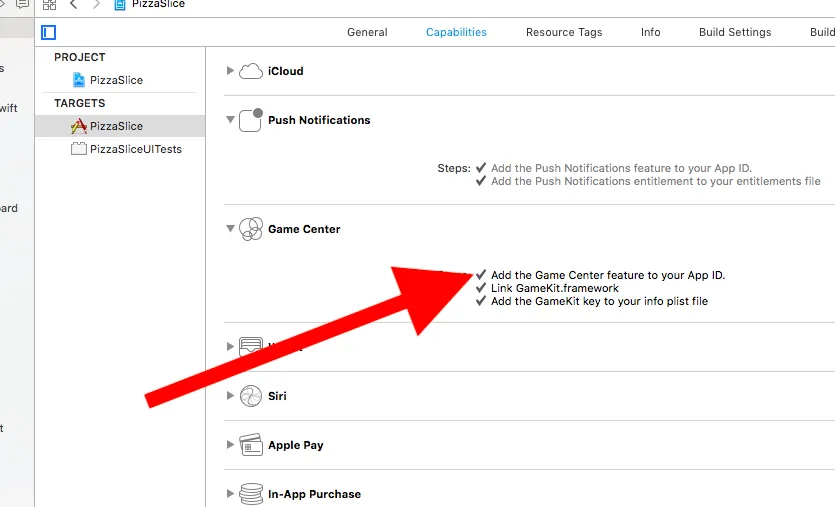Open the Build Settings tab
The image size is (835, 507).
735,32
